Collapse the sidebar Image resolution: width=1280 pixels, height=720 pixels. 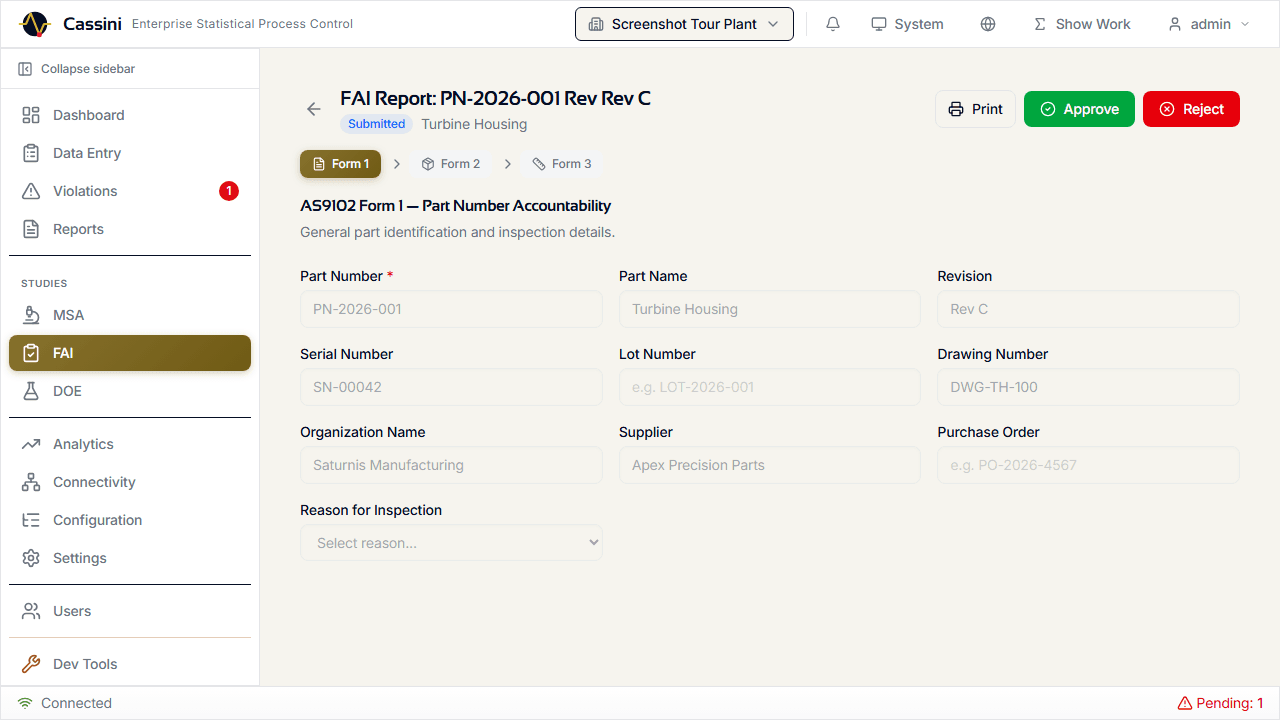[75, 68]
